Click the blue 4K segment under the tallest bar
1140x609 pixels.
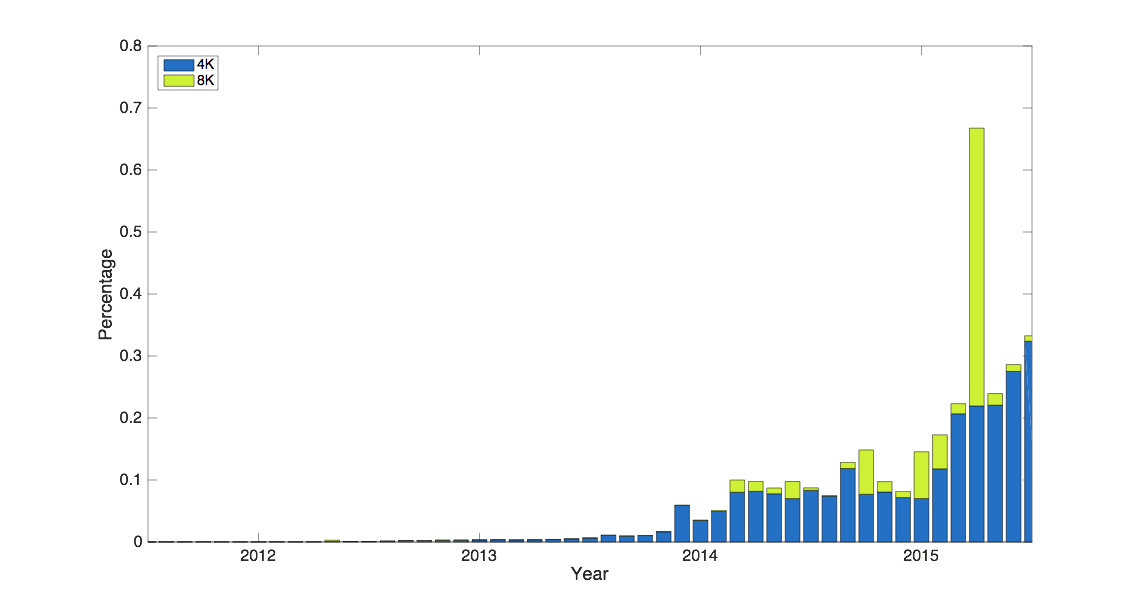(976, 474)
